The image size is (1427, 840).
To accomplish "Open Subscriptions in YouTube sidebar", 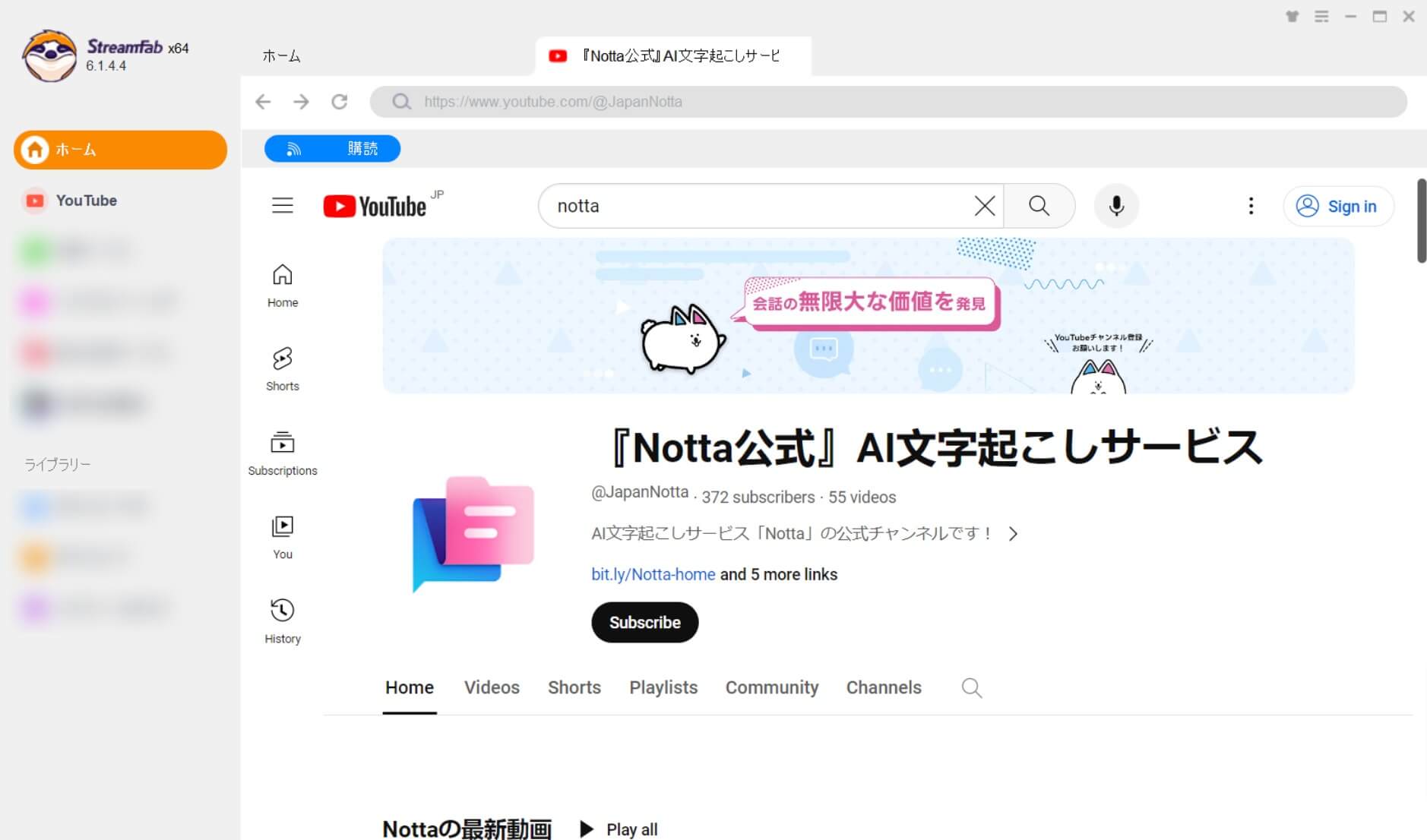I will pyautogui.click(x=283, y=454).
